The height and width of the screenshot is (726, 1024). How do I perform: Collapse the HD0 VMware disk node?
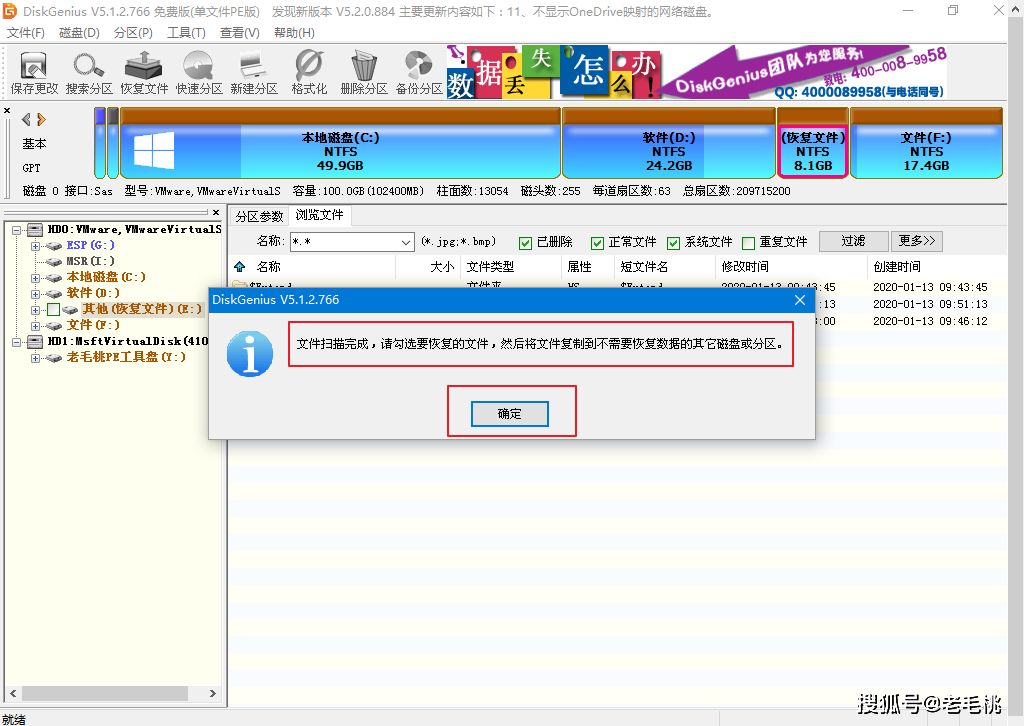[x=16, y=230]
